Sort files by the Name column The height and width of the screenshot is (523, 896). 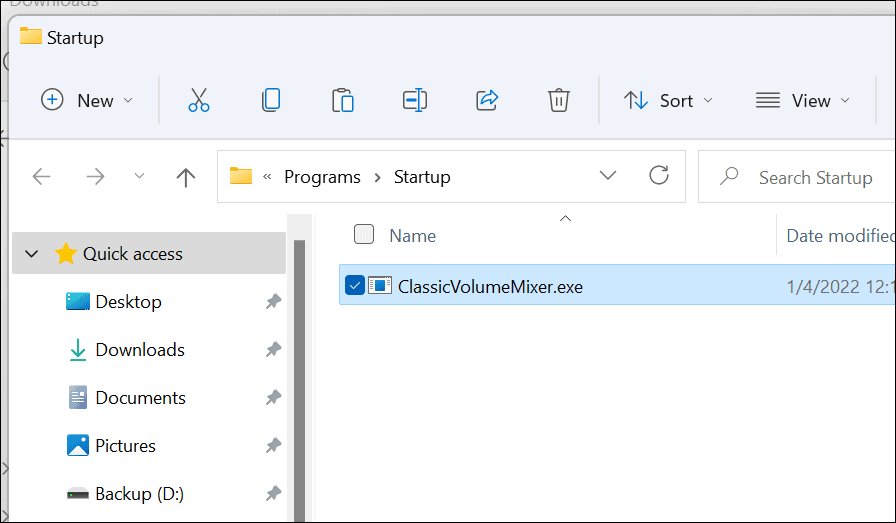413,236
